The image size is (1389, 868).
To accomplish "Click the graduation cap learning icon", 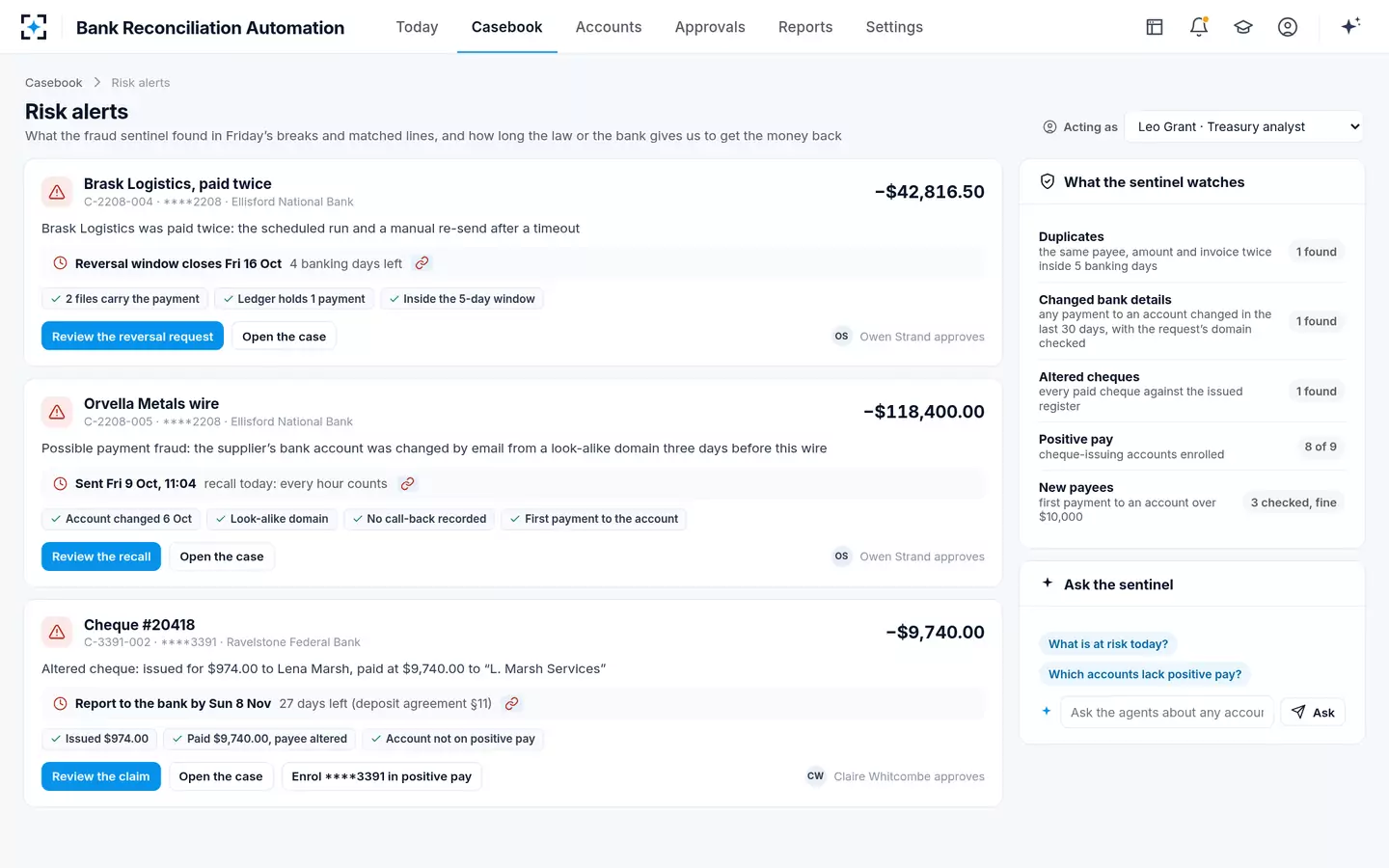I will (1243, 27).
